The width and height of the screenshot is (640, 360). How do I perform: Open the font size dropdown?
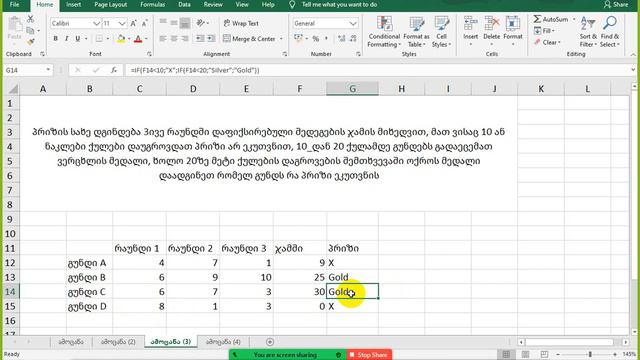click(x=122, y=23)
